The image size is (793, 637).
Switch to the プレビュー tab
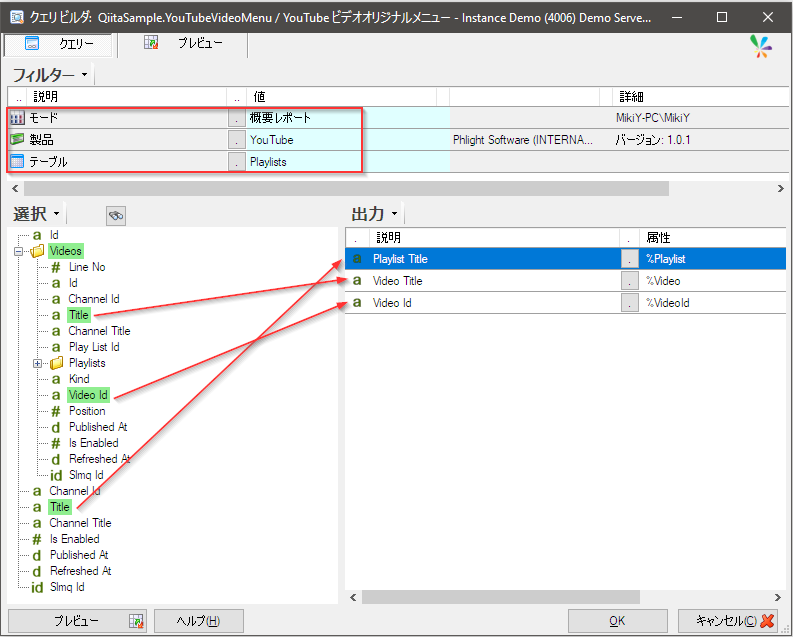pos(183,43)
